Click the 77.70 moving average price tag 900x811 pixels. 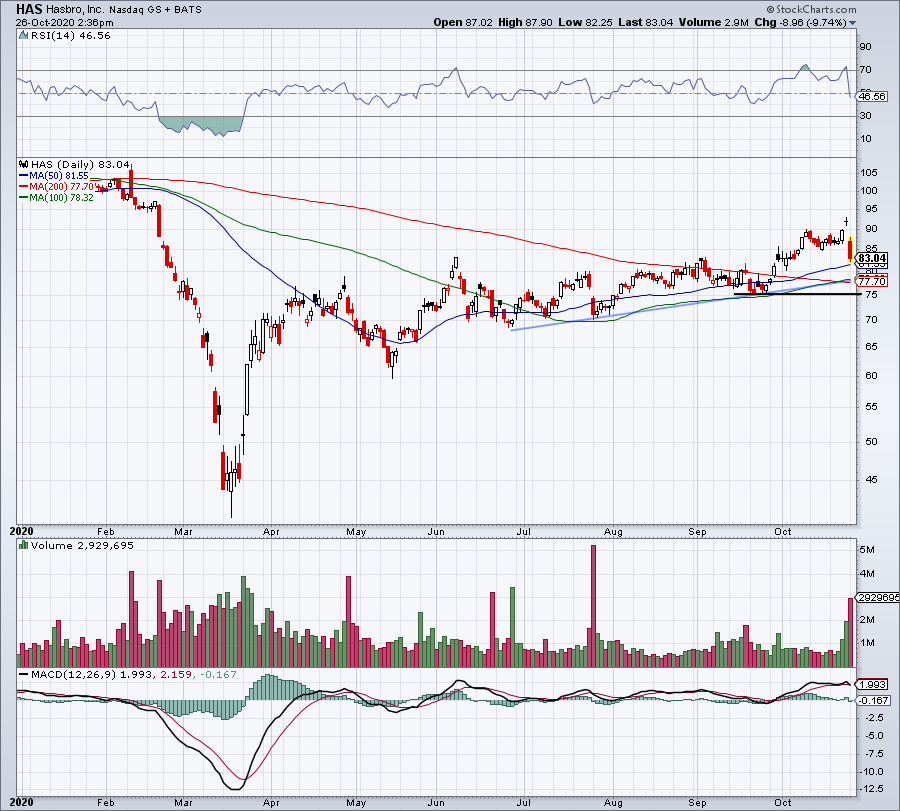point(872,281)
